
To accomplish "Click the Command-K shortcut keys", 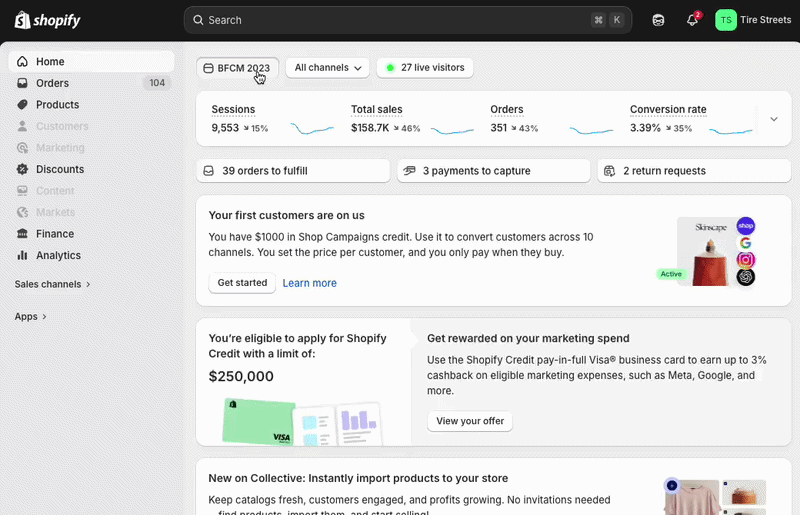I will click(x=608, y=20).
